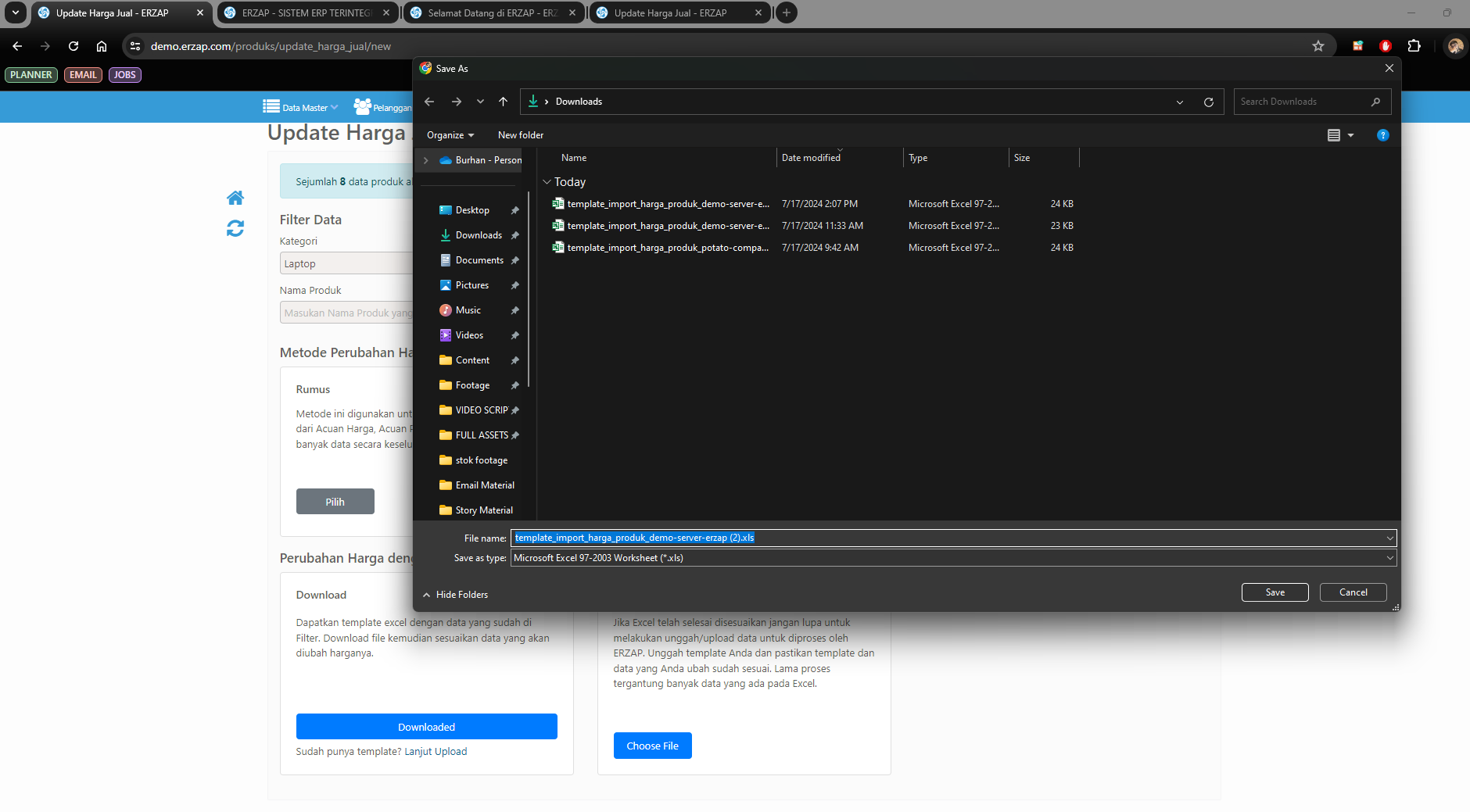Click Hide Folders
The height and width of the screenshot is (812, 1470).
(456, 595)
